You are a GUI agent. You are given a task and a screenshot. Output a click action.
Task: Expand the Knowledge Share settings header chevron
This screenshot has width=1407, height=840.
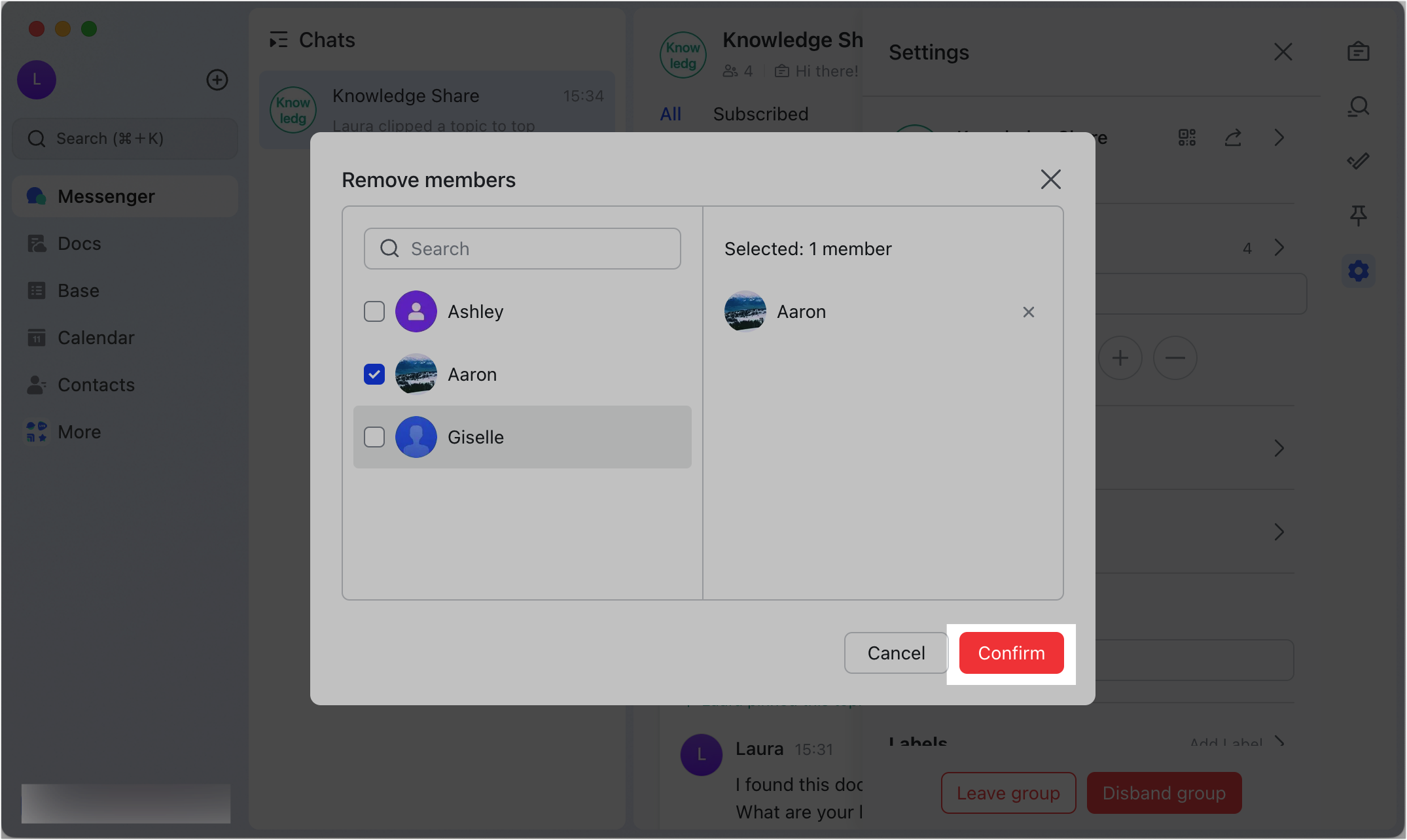1279,137
